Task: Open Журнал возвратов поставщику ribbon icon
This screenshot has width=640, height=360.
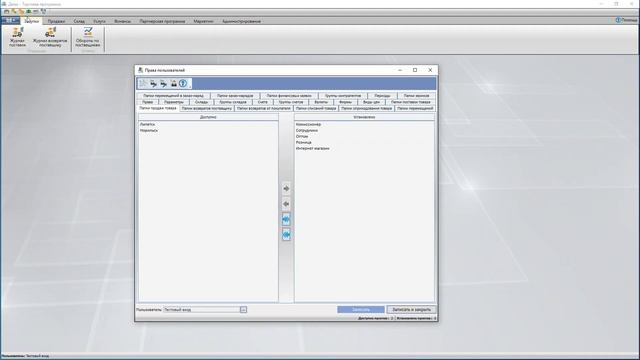Action: (50, 37)
